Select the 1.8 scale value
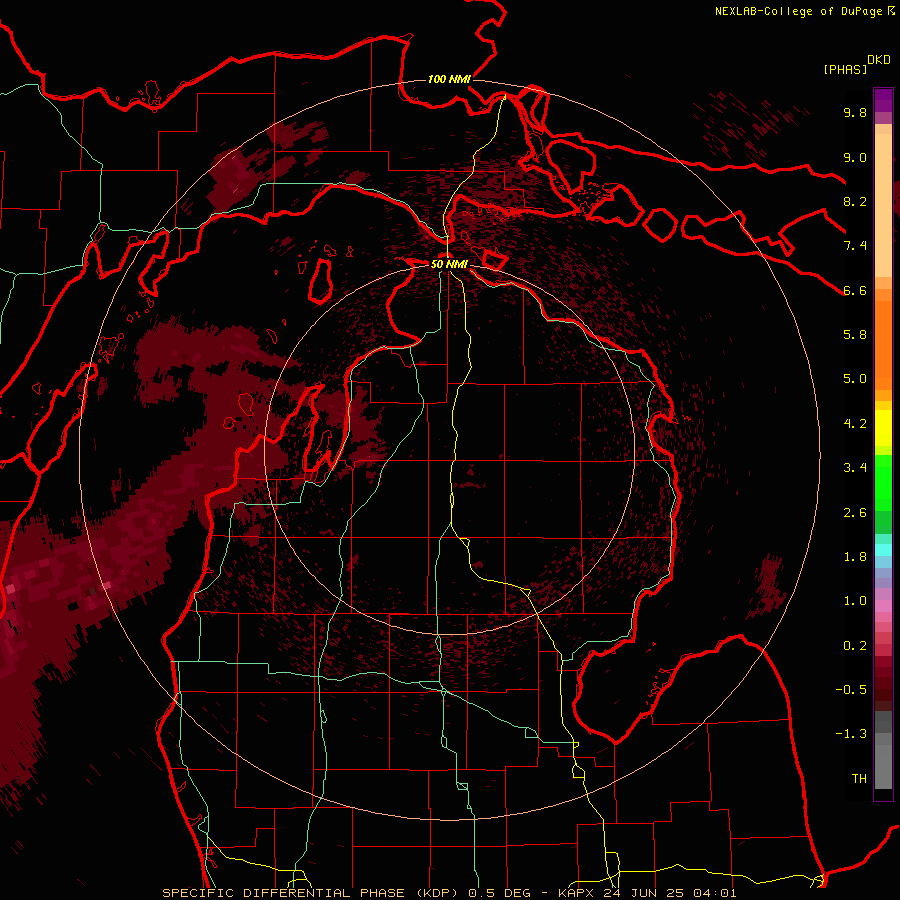 coord(855,557)
